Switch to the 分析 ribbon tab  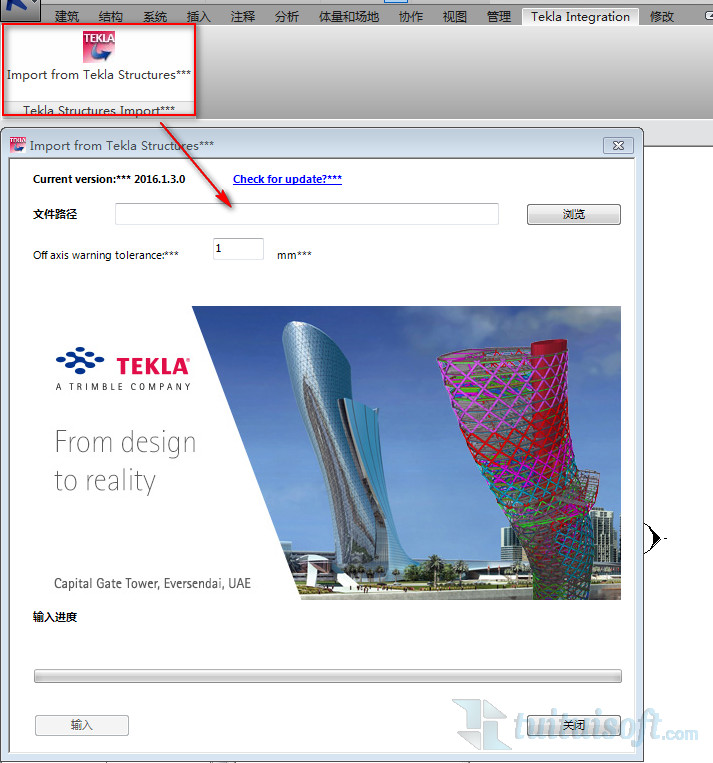click(x=287, y=17)
